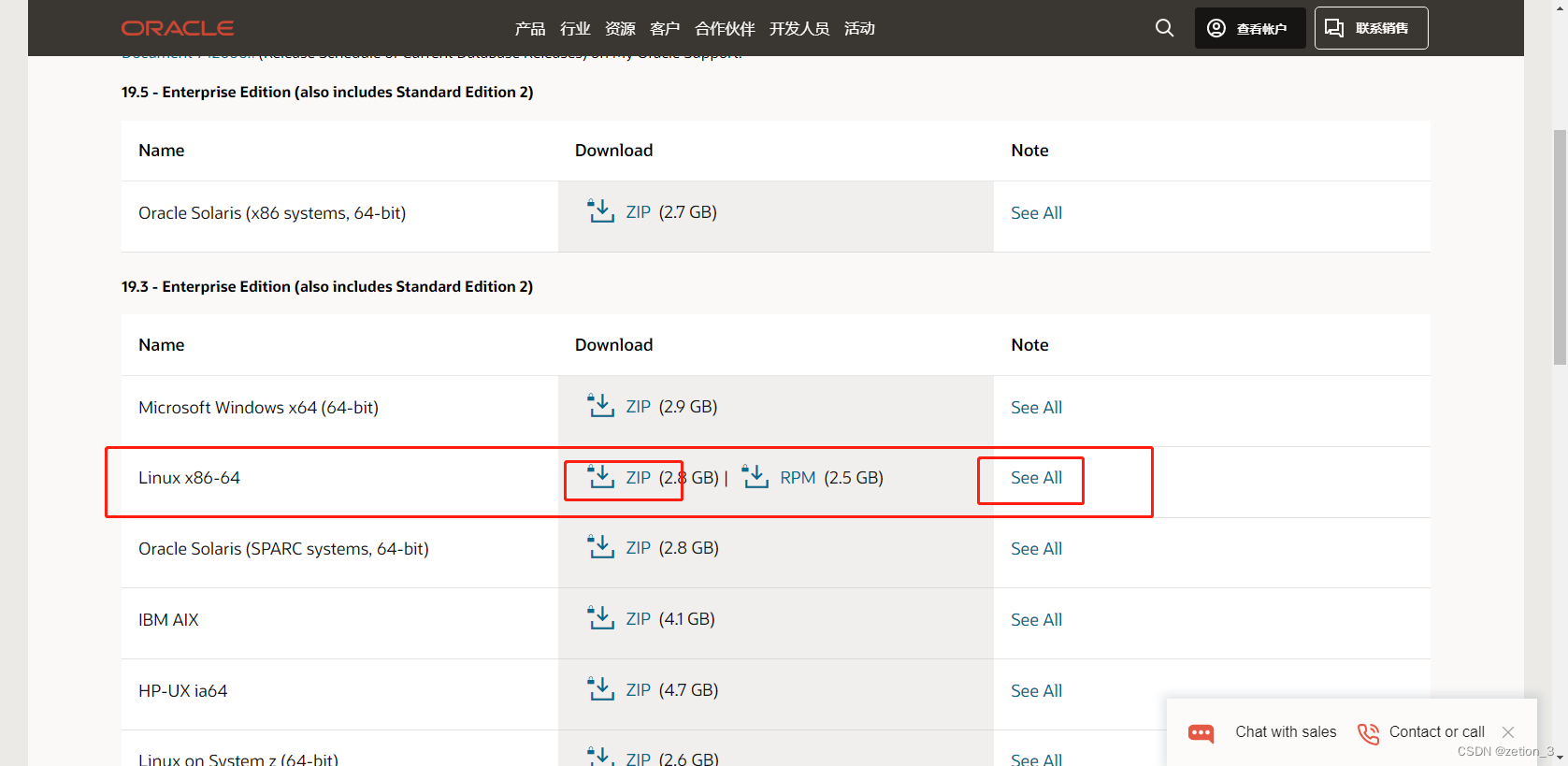Click the chat icon in 联系销售 button
The width and height of the screenshot is (1568, 766).
click(1334, 28)
